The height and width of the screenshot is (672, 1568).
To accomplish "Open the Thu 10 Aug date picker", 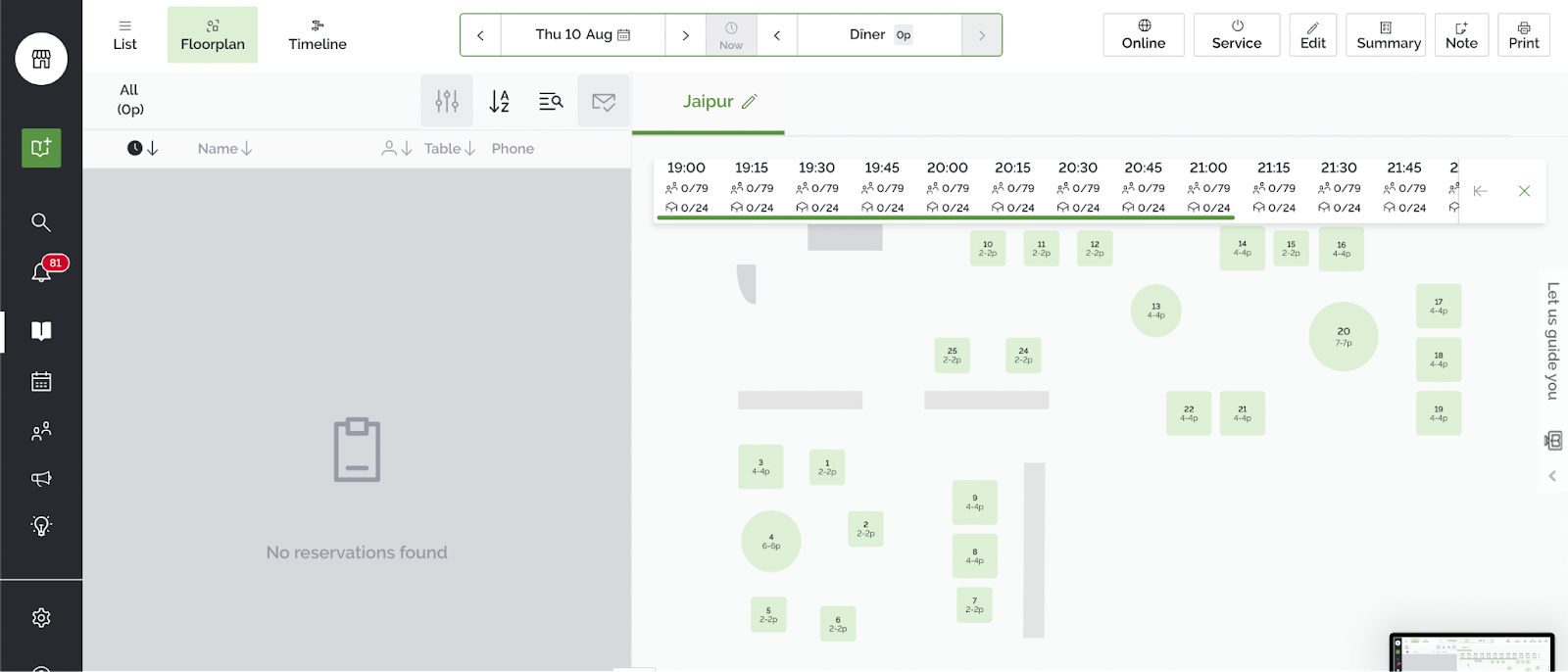I will (x=582, y=34).
